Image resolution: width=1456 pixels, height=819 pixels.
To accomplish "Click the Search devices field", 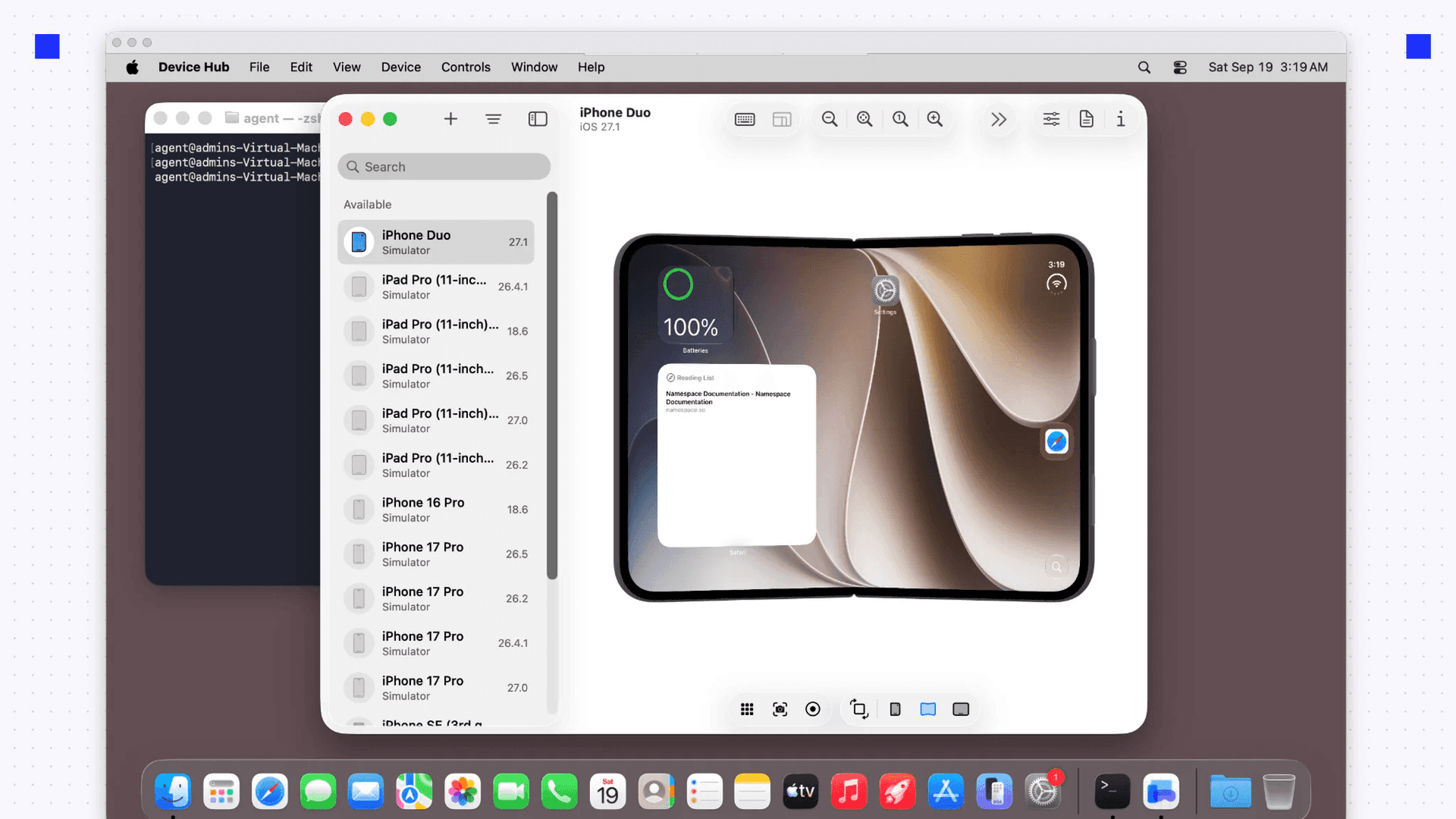I will click(444, 167).
